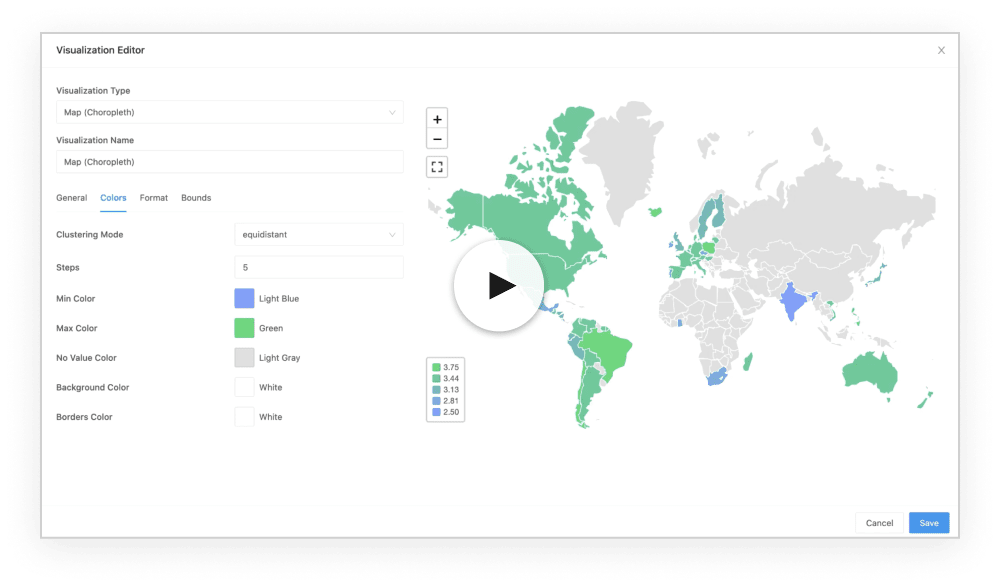Focus the Steps input field

(x=318, y=268)
